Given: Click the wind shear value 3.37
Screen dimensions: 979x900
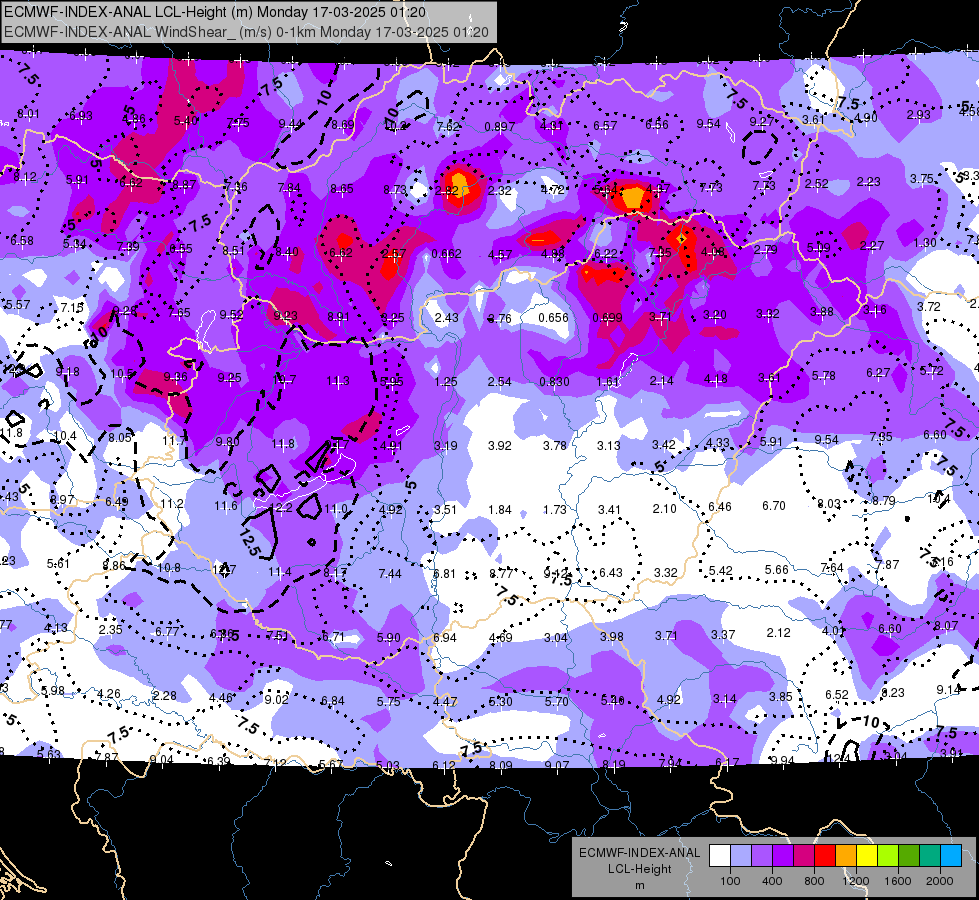Looking at the screenshot, I should coord(723,635).
